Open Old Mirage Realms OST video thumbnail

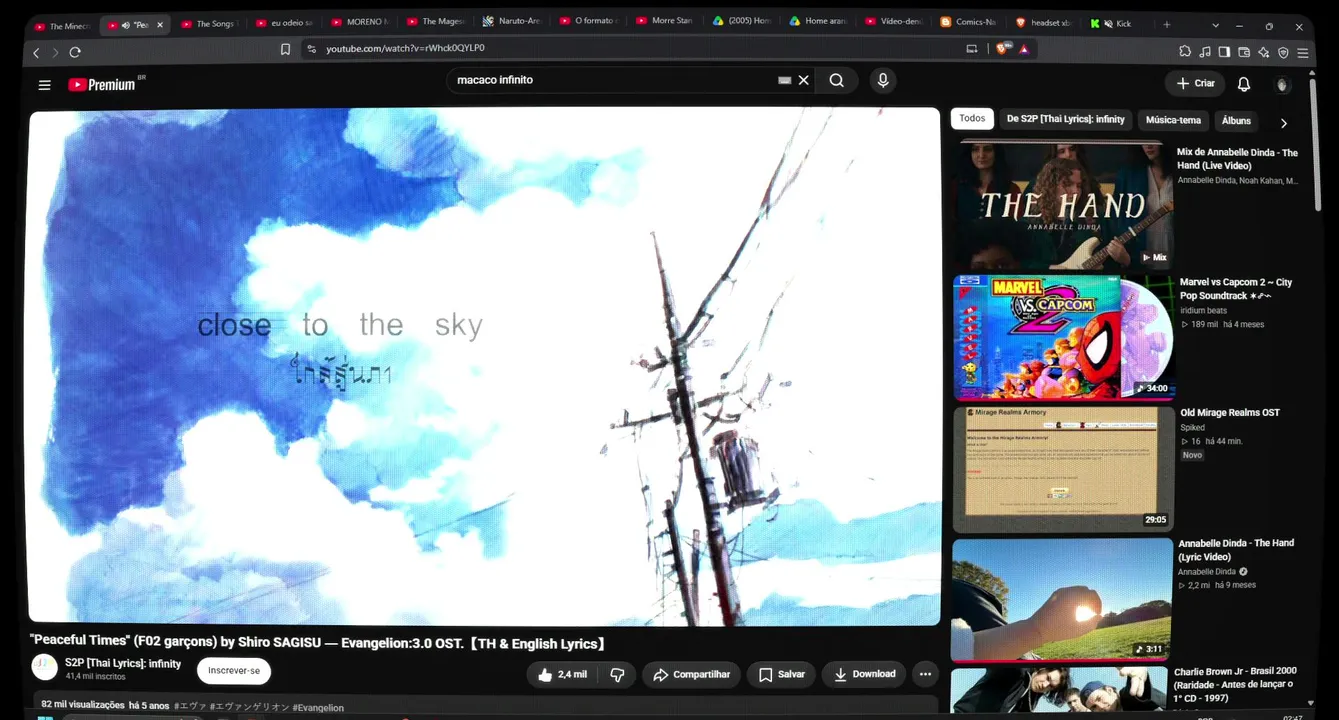1063,469
